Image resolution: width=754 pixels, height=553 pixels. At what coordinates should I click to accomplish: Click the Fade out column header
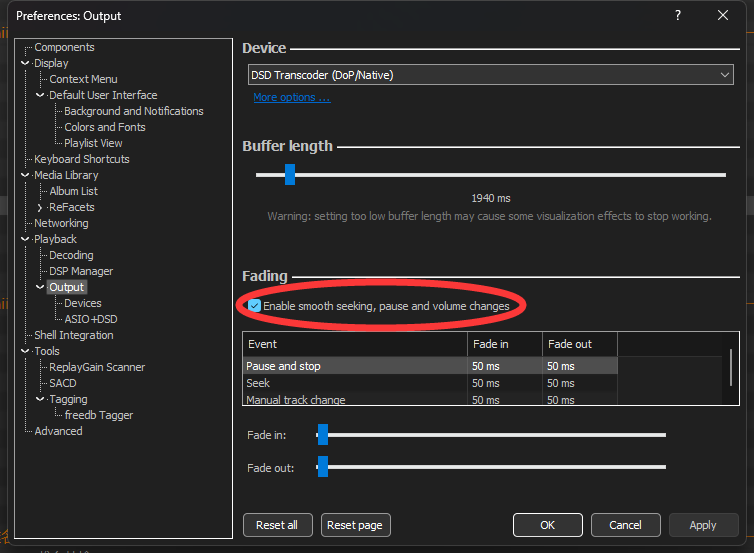pos(570,344)
